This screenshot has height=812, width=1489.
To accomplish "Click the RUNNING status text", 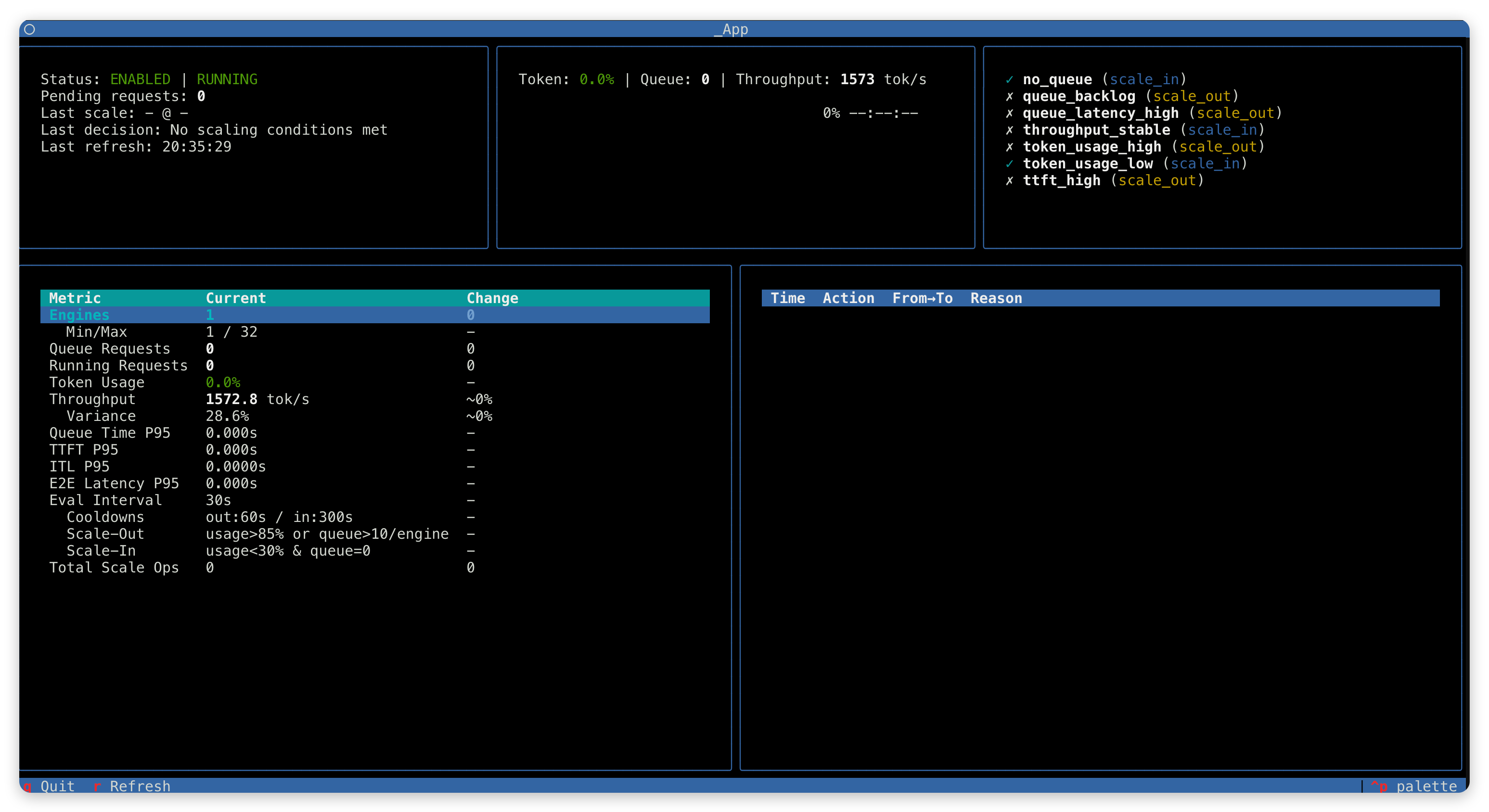I will pyautogui.click(x=227, y=79).
